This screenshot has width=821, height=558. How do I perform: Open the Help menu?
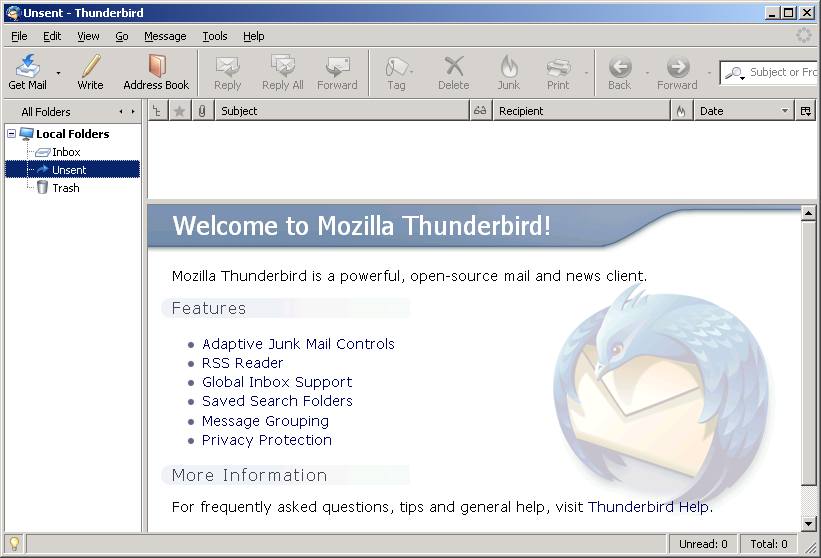tap(253, 36)
